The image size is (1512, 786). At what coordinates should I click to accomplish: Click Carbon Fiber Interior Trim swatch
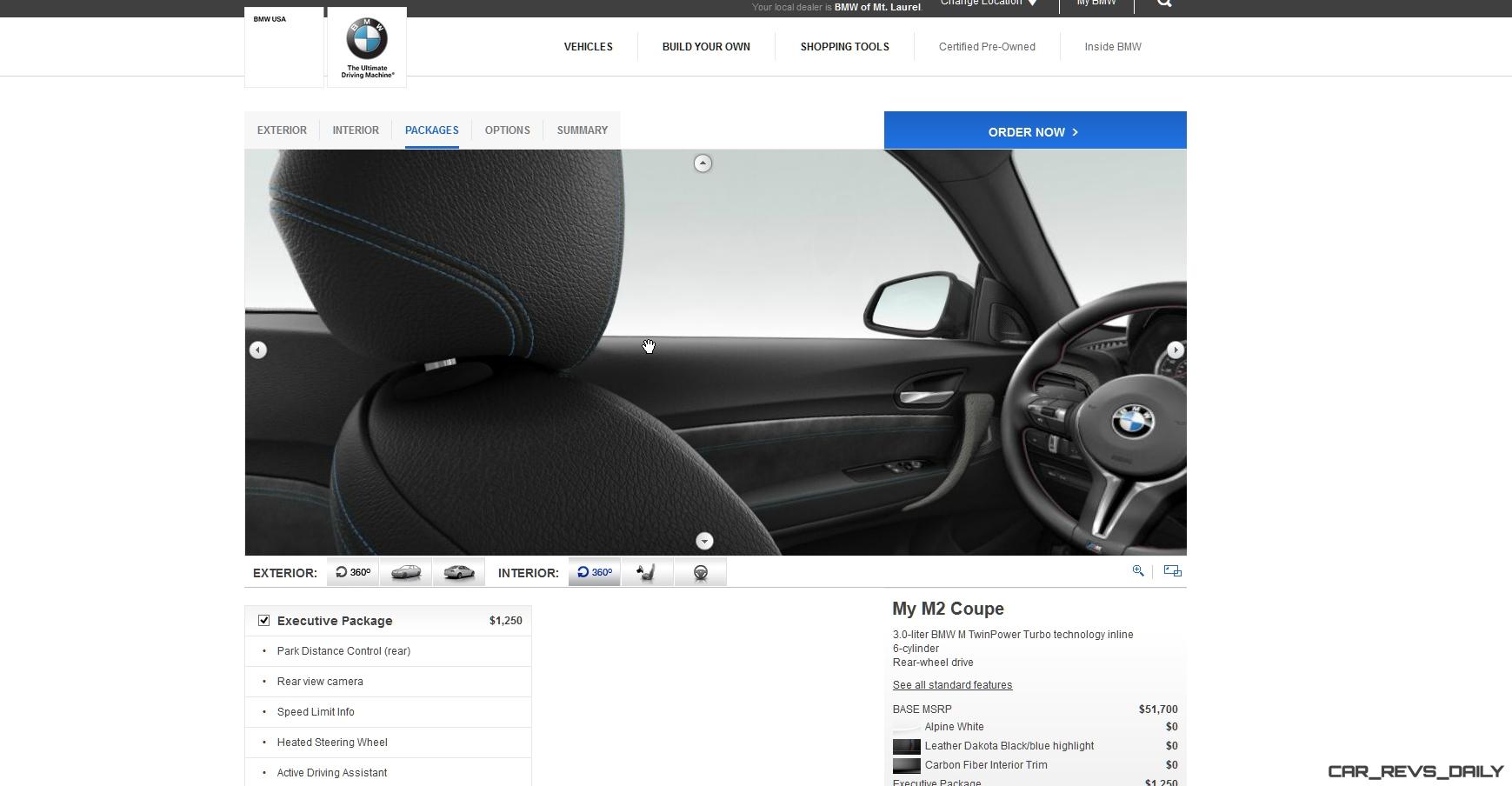[x=906, y=765]
